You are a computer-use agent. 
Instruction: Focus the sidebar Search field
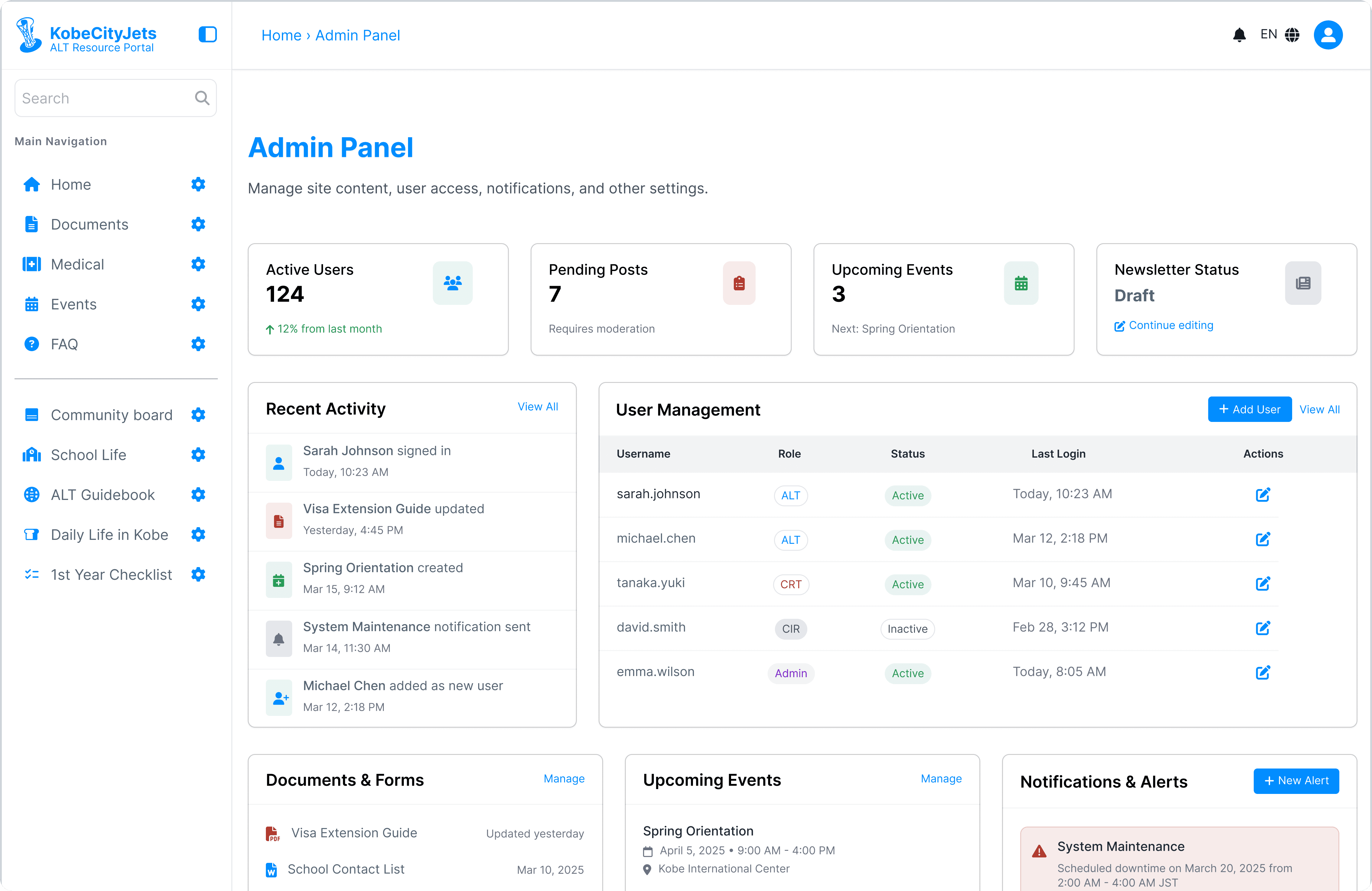(104, 98)
